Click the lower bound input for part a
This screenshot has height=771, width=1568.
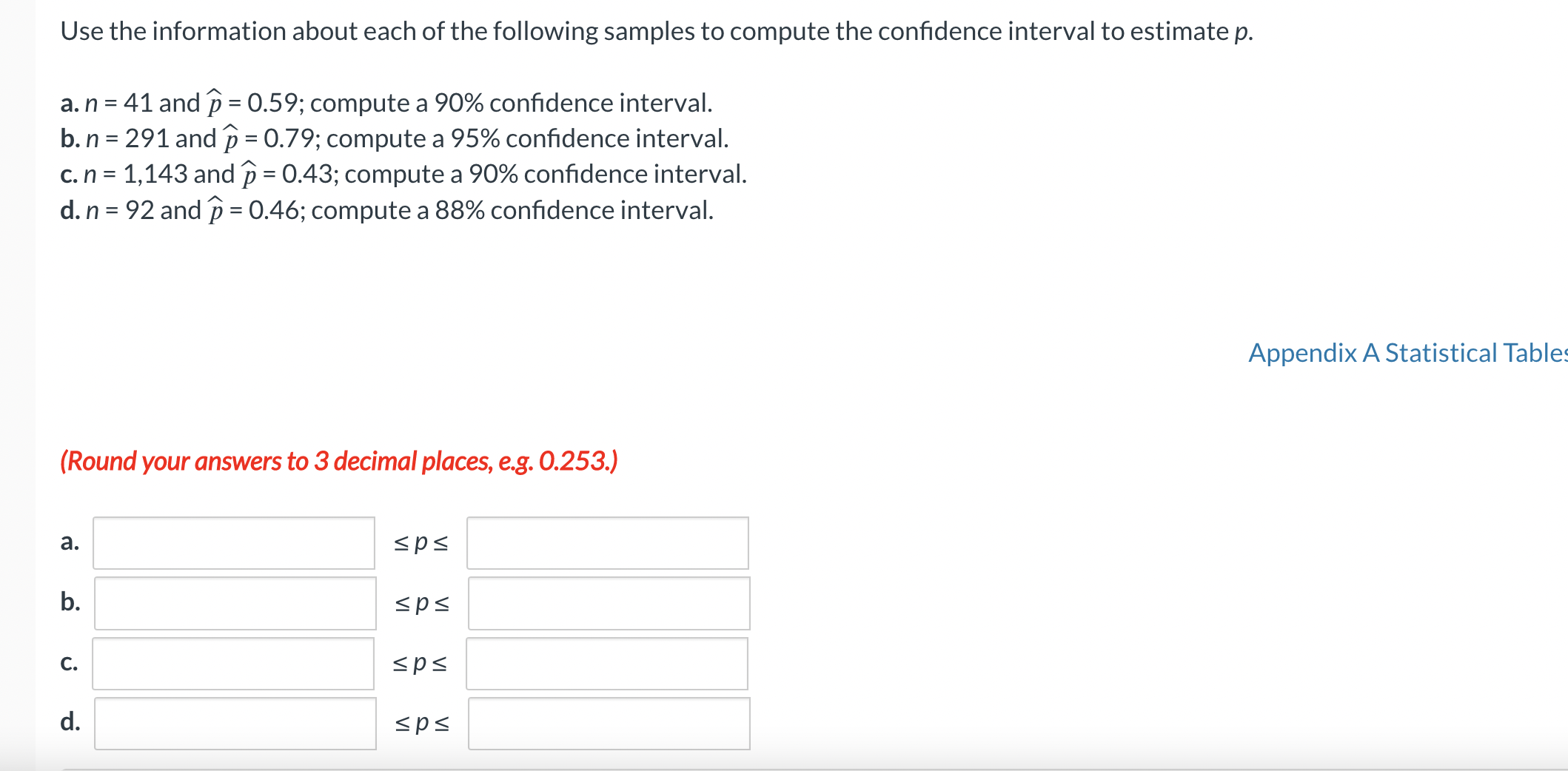(233, 542)
